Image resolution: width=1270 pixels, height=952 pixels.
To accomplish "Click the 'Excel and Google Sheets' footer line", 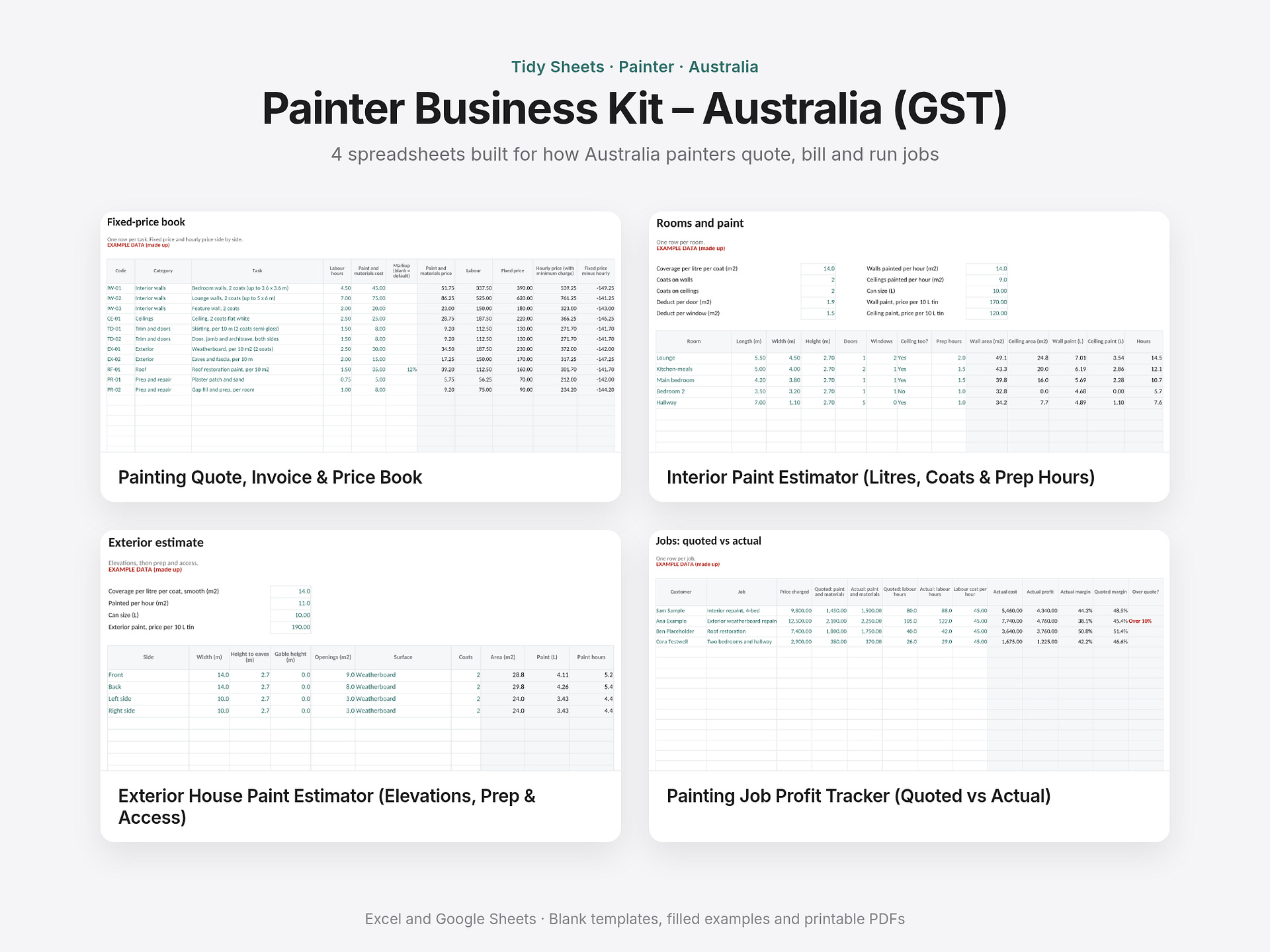I will [635, 919].
